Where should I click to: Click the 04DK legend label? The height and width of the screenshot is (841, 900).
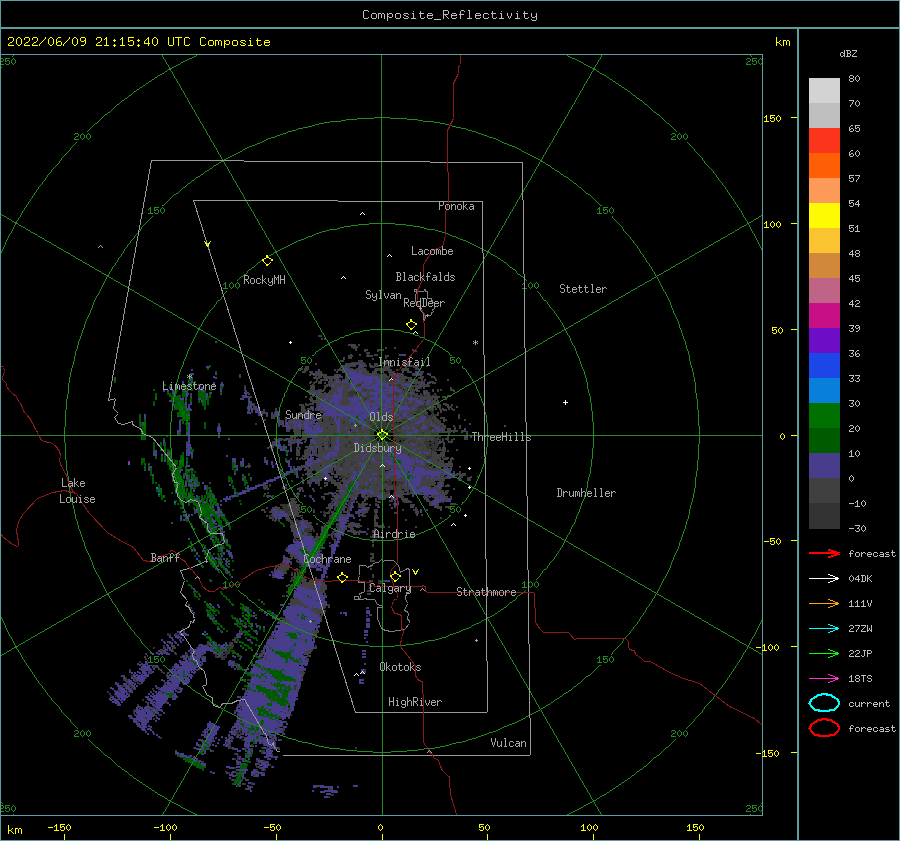tap(860, 578)
